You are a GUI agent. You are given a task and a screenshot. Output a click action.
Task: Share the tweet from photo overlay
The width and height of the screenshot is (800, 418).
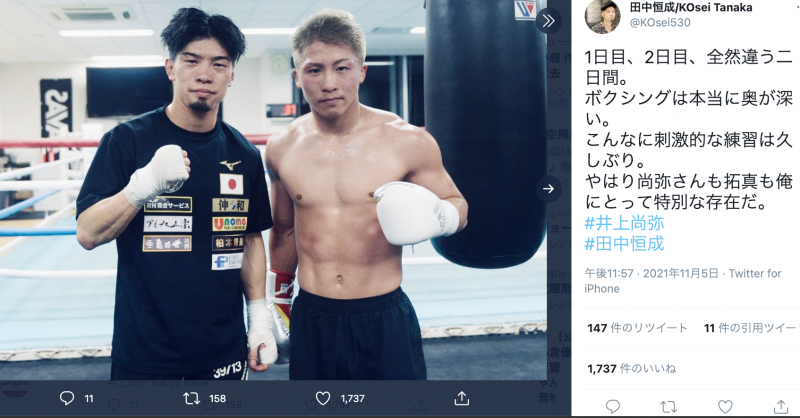(462, 398)
